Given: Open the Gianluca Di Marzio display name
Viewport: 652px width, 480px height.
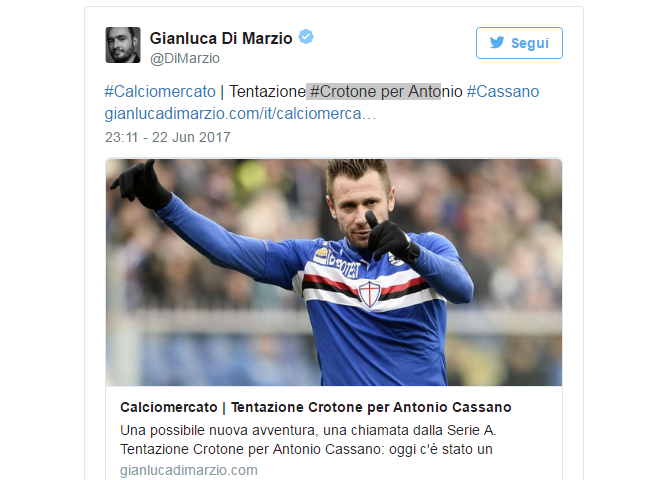Looking at the screenshot, I should 221,38.
